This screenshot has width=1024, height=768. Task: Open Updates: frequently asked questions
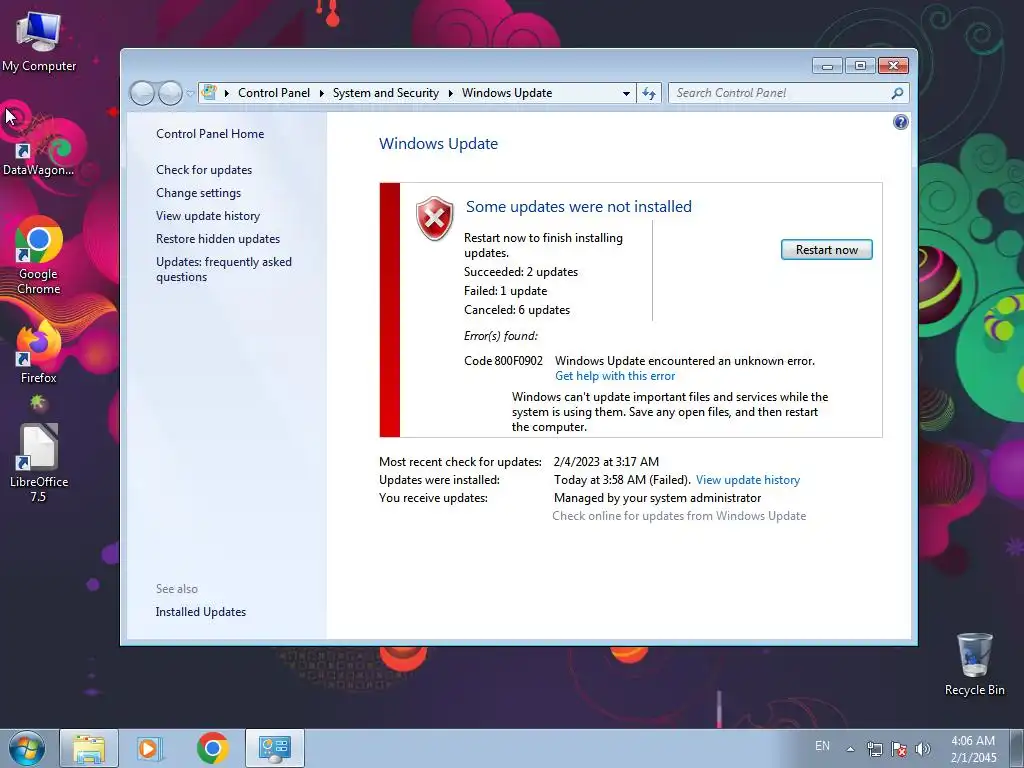224,269
